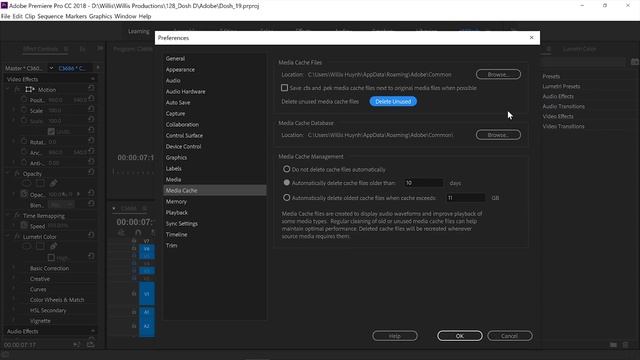This screenshot has height=360, width=640.
Task: Reset the Rotation parameter
Action: coord(91,141)
